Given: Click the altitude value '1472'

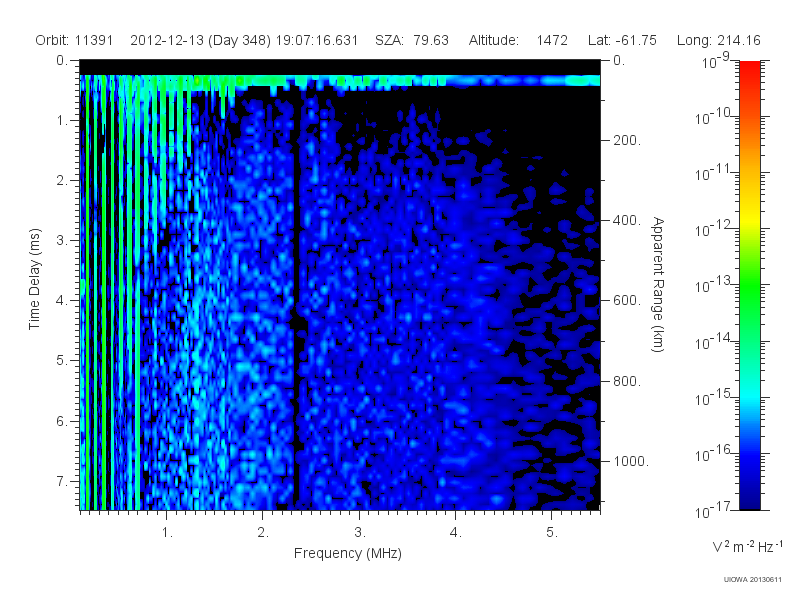Looking at the screenshot, I should [x=552, y=40].
